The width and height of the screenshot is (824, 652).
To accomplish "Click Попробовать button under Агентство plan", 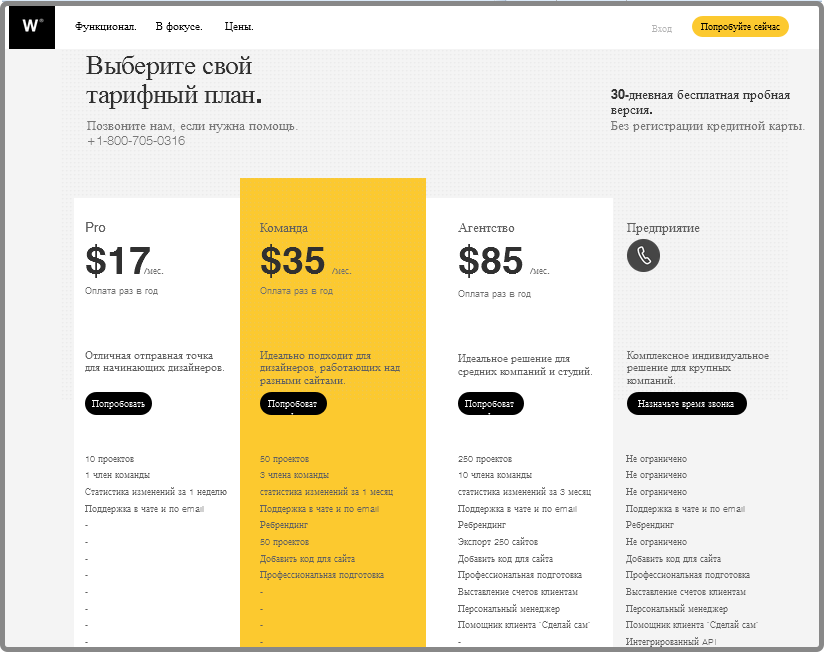I will (490, 404).
